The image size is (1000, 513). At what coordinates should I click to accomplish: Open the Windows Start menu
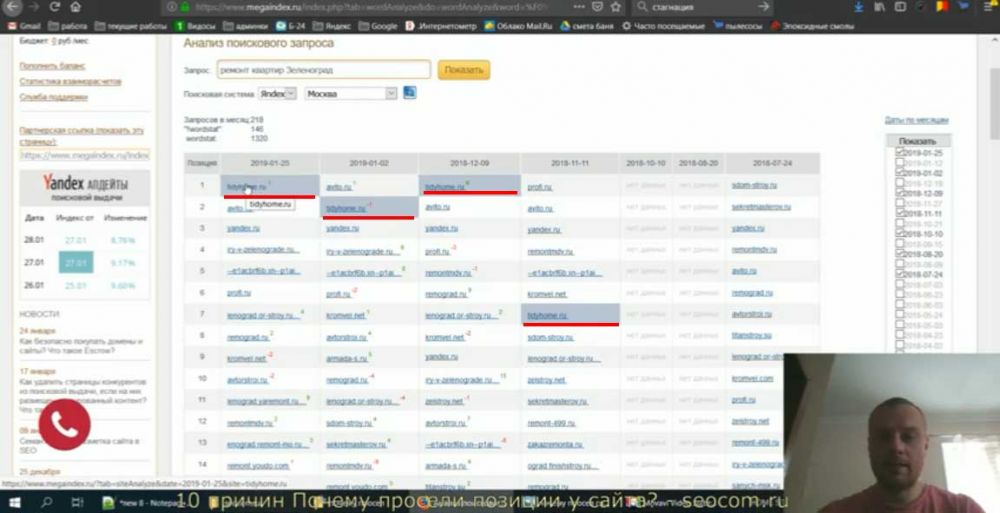pos(17,502)
